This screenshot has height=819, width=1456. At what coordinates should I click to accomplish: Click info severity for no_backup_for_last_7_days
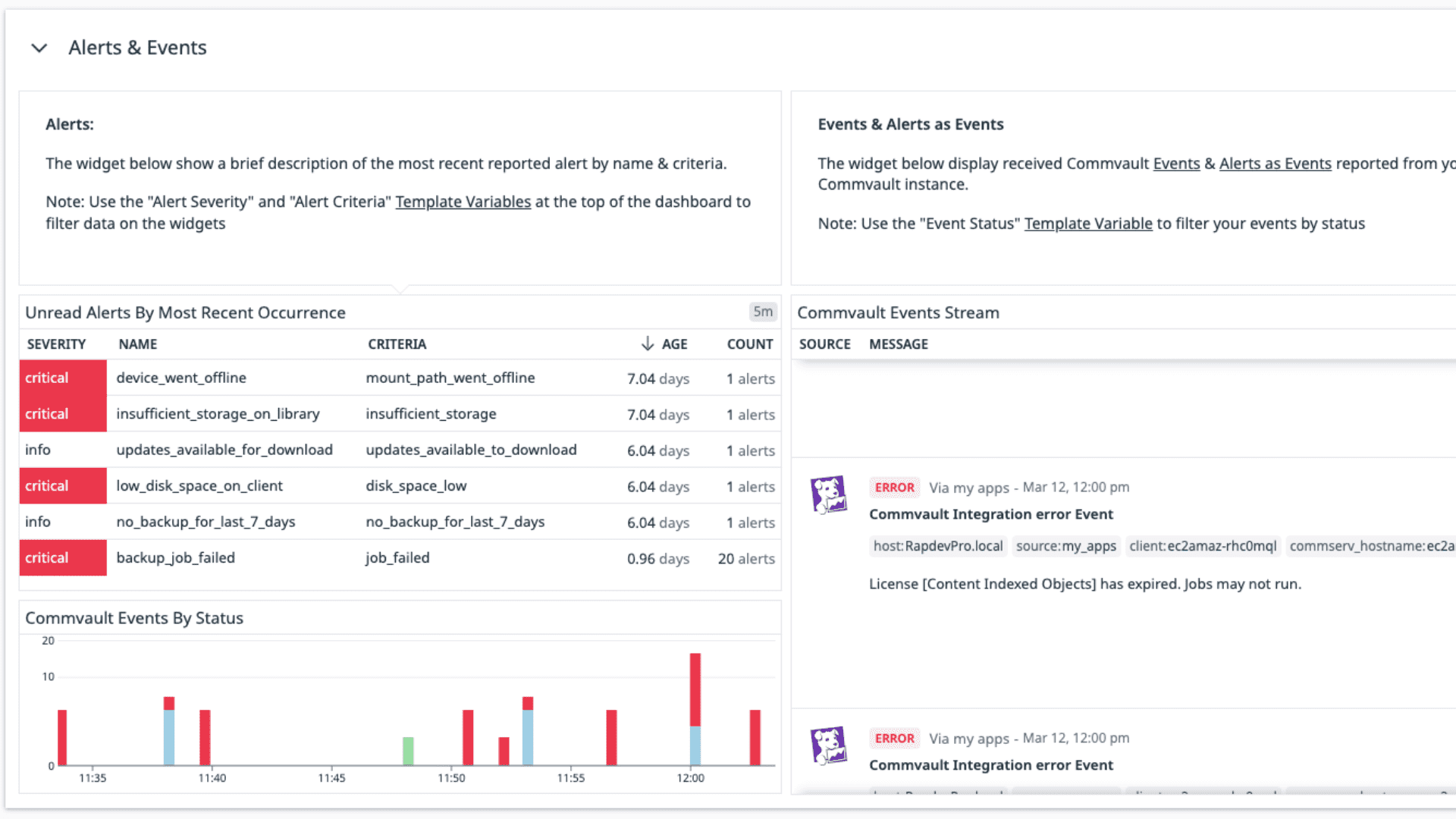click(38, 522)
